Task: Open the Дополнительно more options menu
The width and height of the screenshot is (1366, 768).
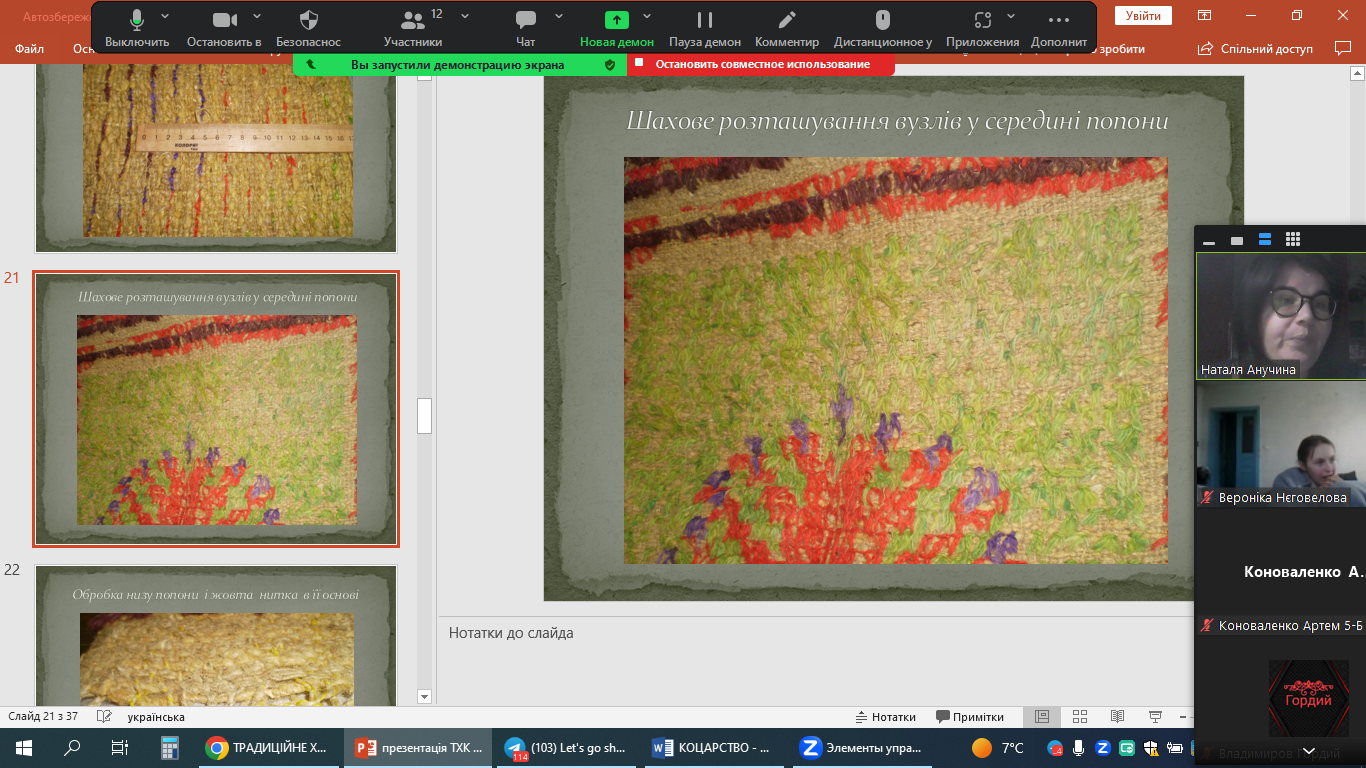Action: pos(1058,27)
